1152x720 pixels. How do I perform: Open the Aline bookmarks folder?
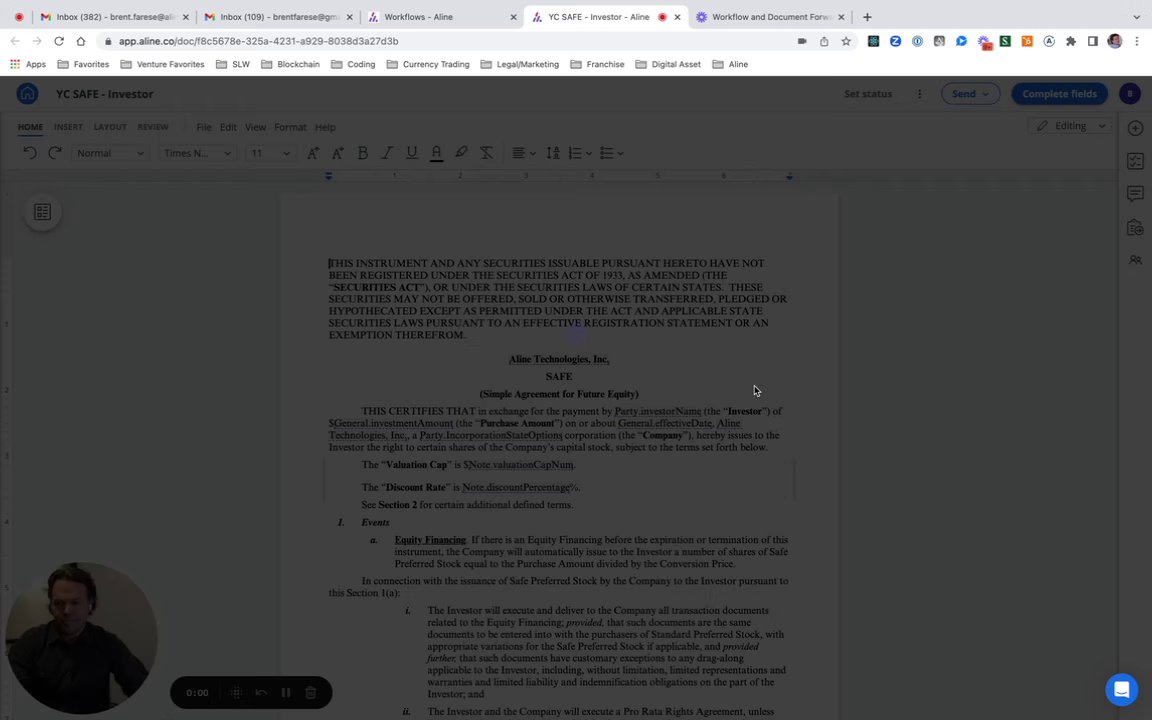730,65
